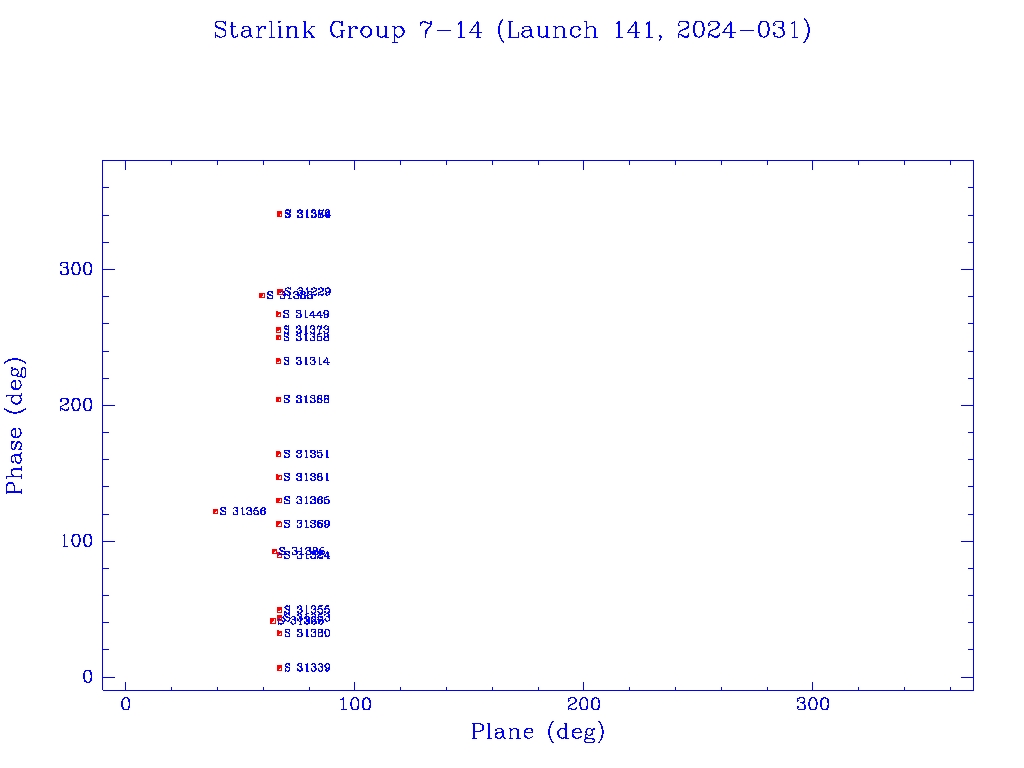Click the S 31339 satellite label
1024x768 pixels.
coord(307,667)
